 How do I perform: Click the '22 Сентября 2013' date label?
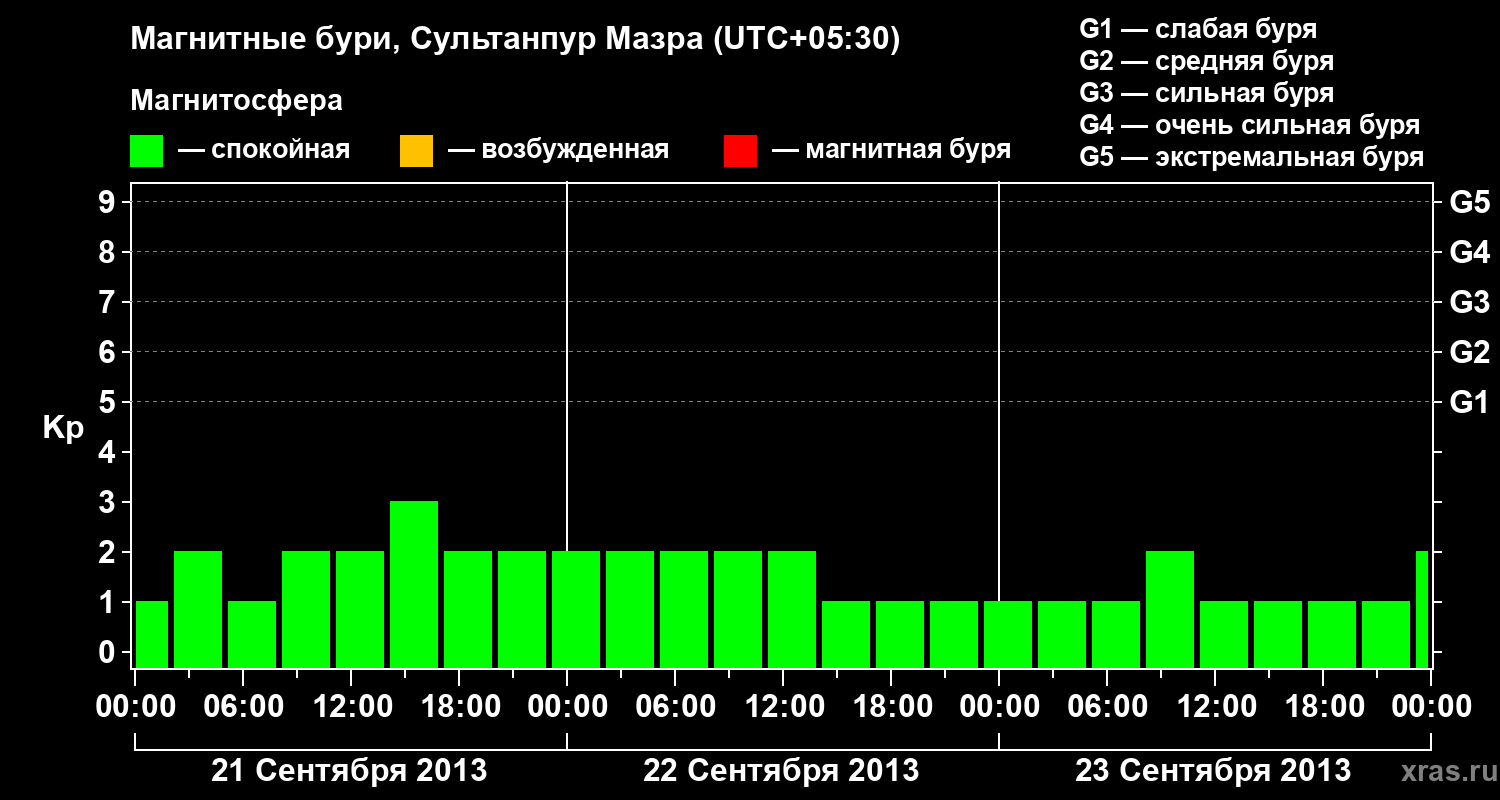click(x=781, y=771)
